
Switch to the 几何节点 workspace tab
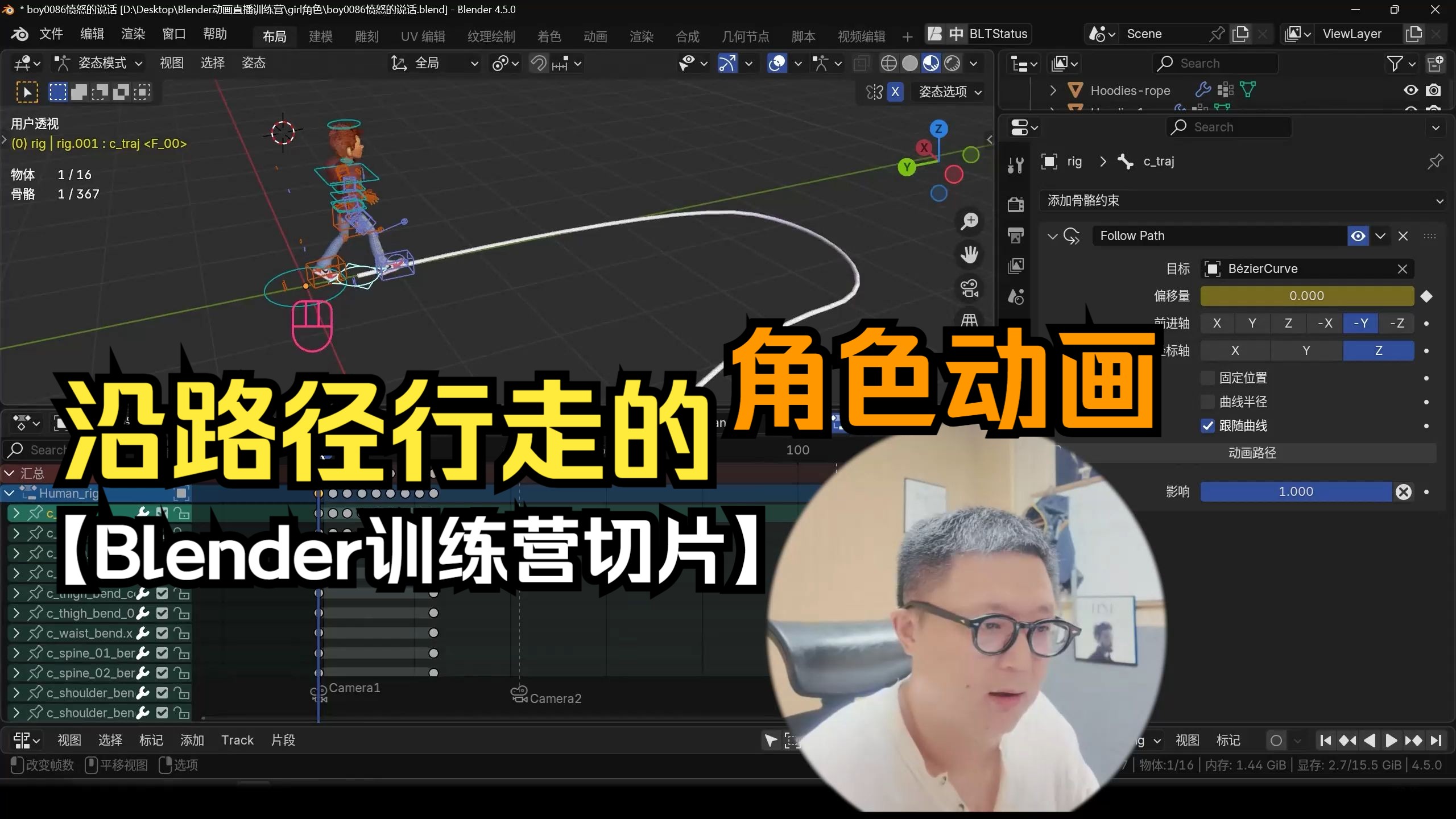pos(745,36)
